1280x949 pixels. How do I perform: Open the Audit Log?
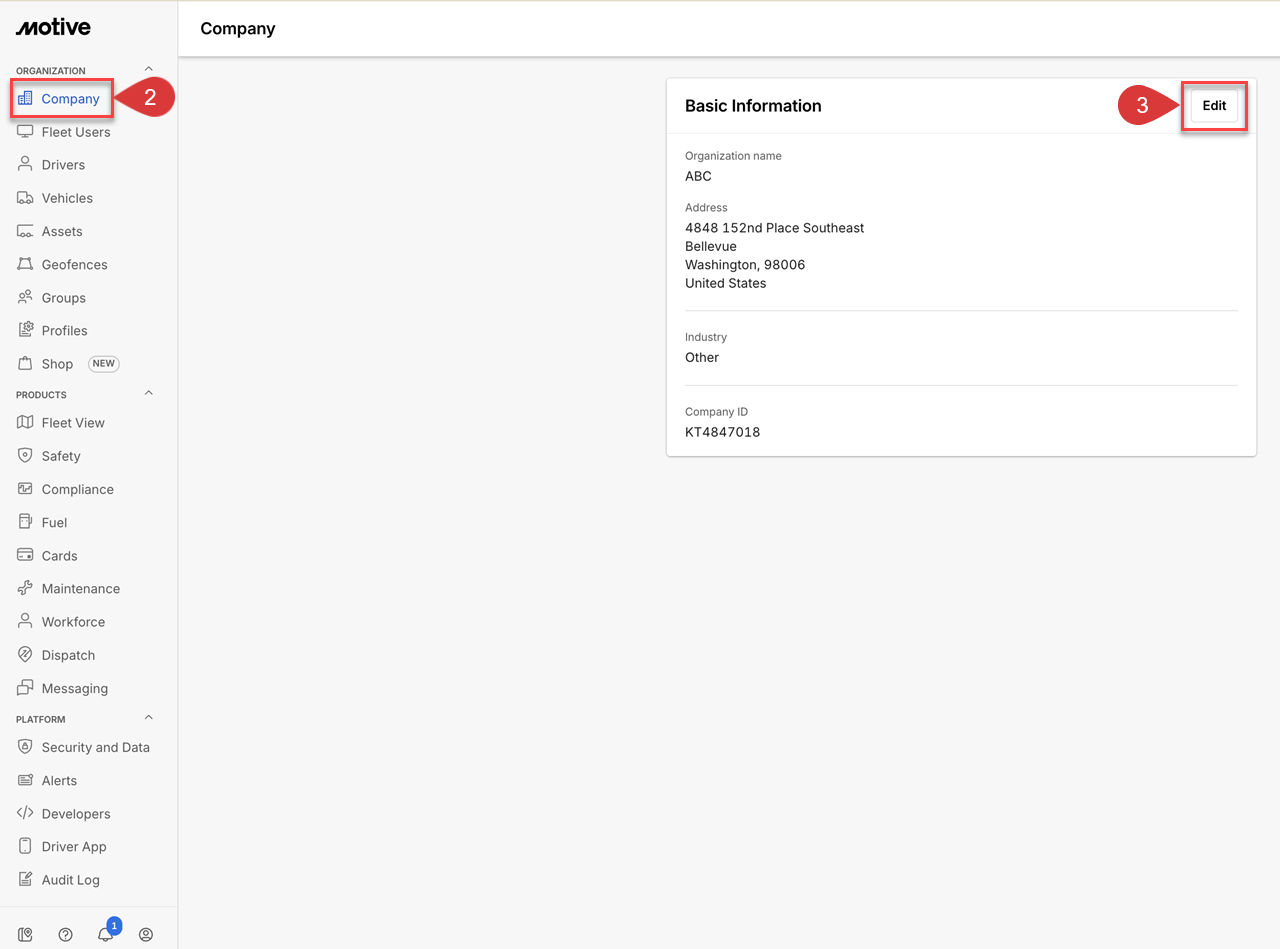(70, 879)
